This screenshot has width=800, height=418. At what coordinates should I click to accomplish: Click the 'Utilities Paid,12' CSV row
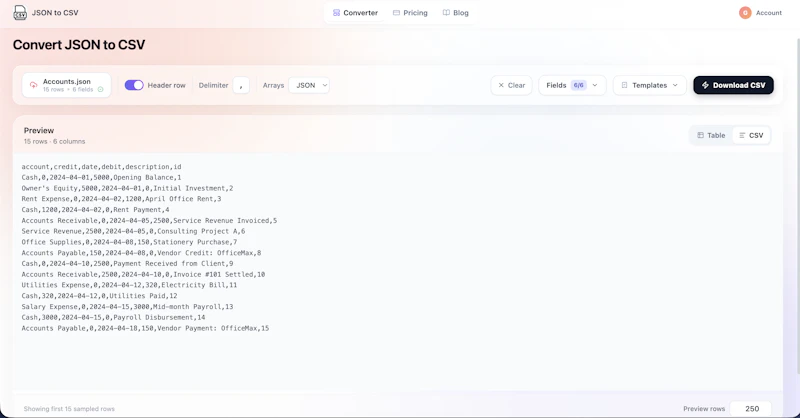[x=99, y=296]
